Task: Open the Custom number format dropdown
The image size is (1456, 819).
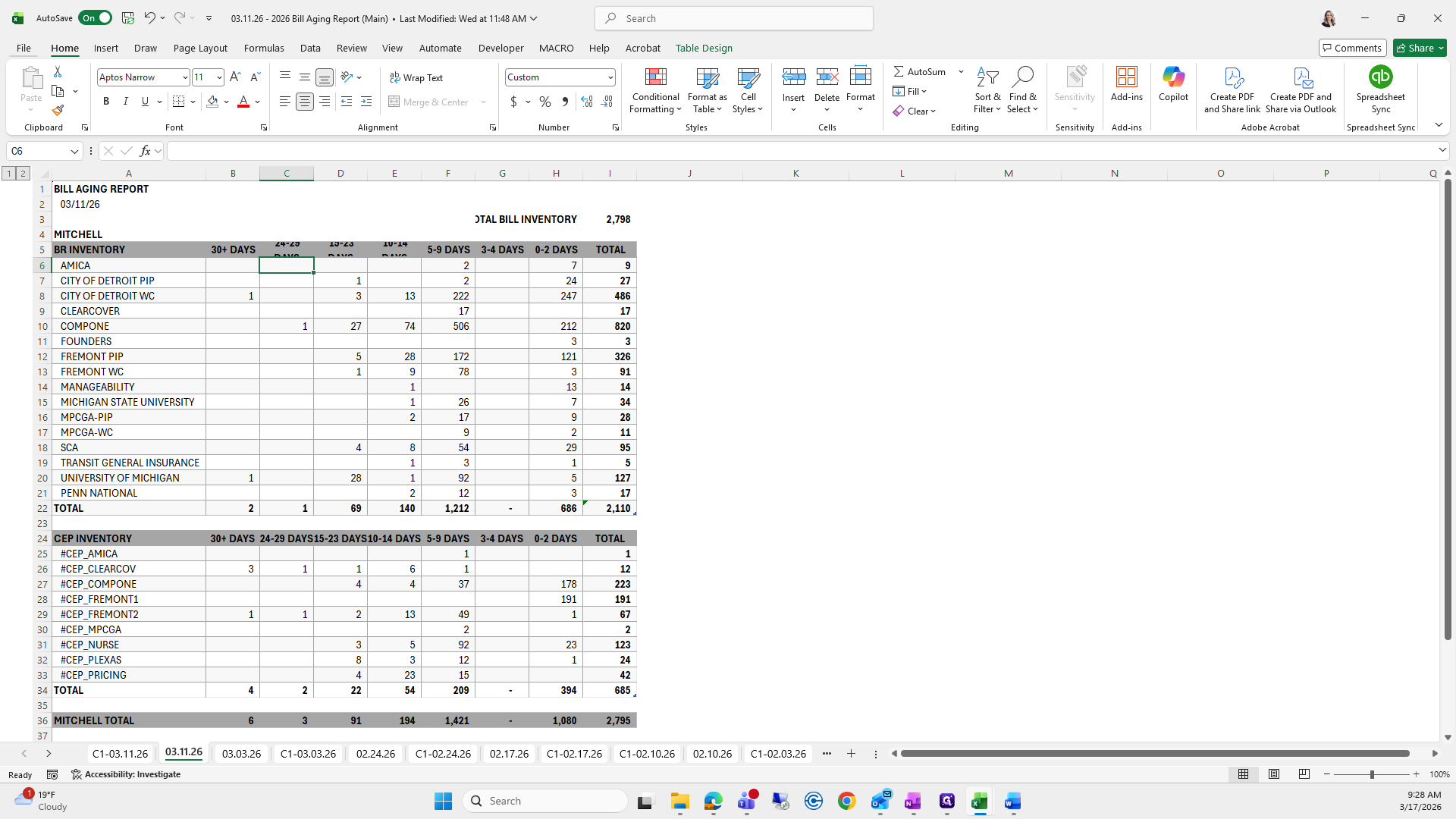Action: [x=610, y=77]
